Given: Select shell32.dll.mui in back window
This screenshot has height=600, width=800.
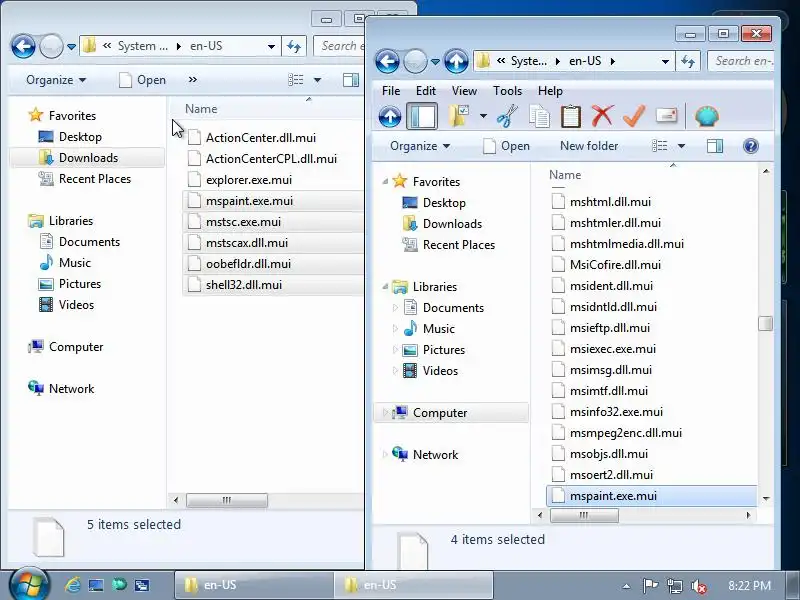Looking at the screenshot, I should point(273,285).
